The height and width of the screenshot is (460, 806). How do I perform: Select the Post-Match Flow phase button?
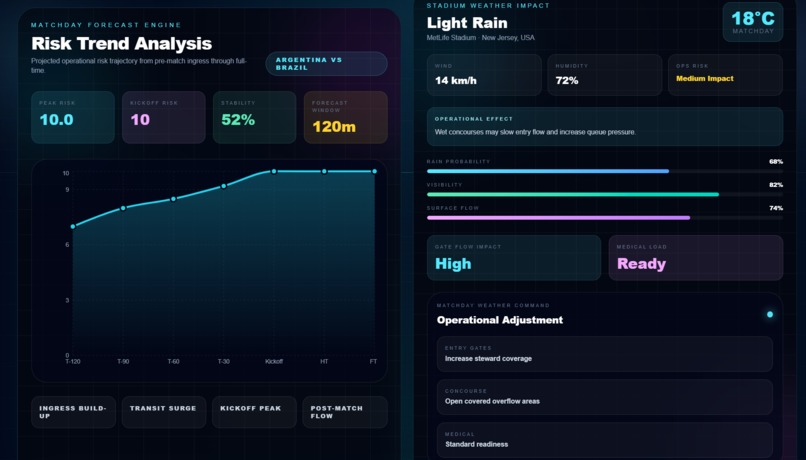345,412
